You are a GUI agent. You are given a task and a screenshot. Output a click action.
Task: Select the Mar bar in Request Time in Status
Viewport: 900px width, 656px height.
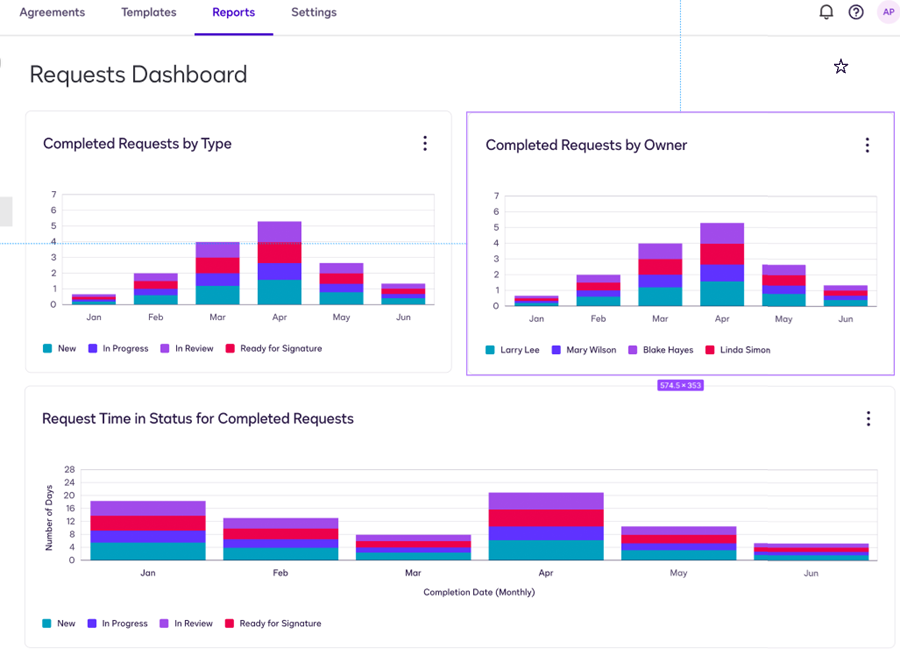click(x=413, y=548)
